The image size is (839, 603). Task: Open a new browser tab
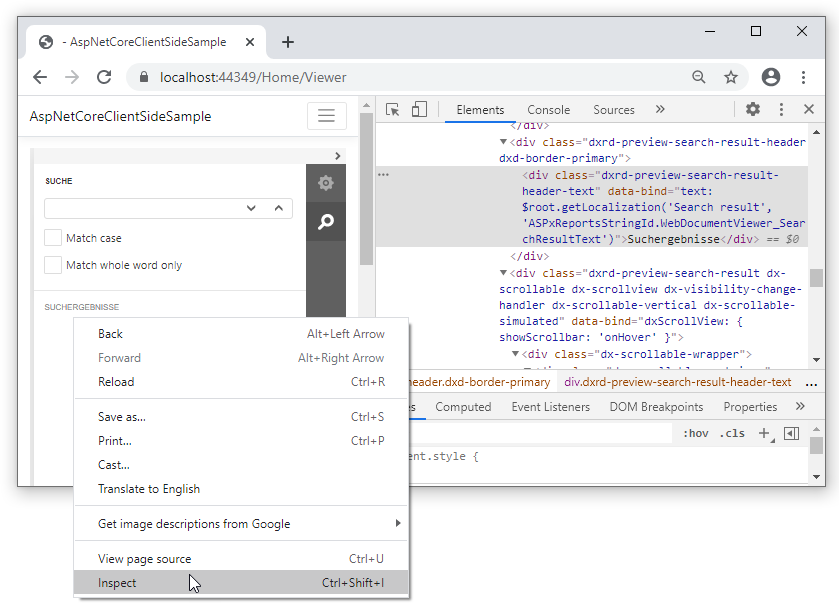(288, 42)
